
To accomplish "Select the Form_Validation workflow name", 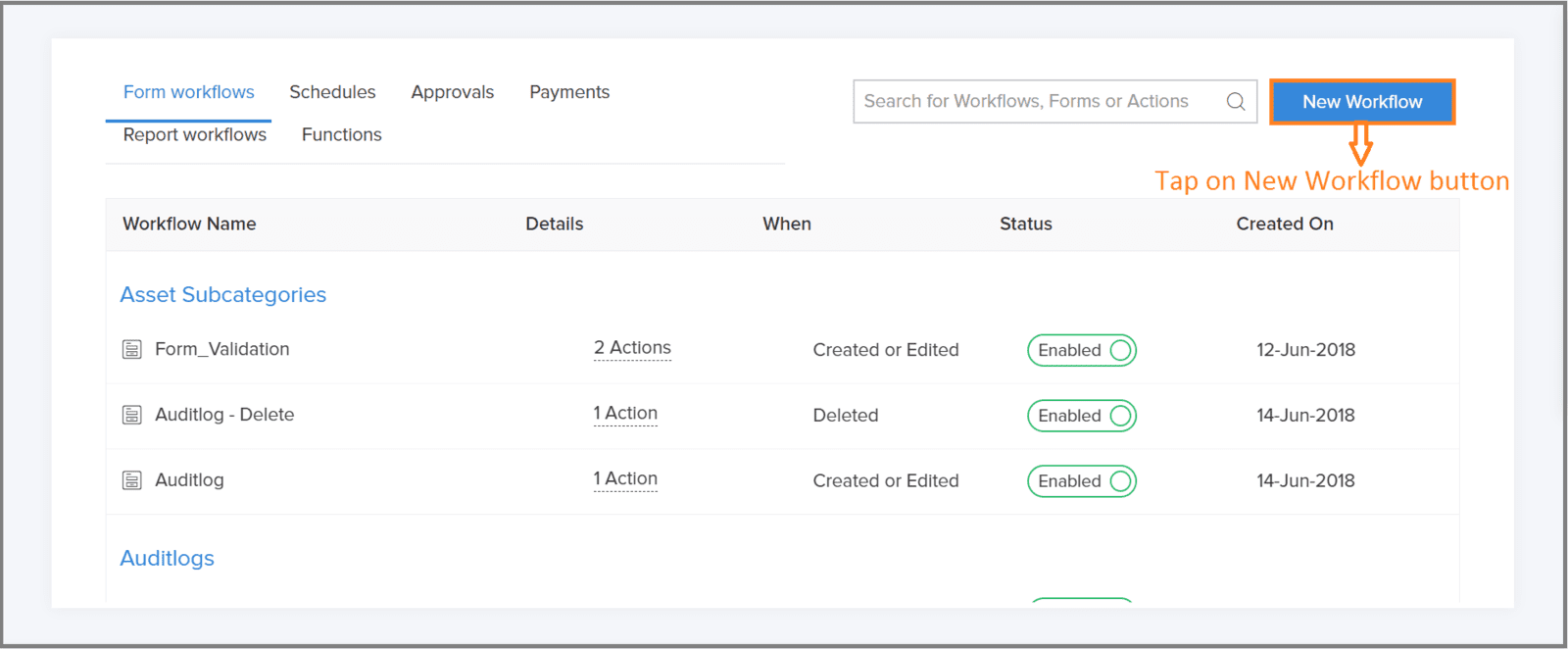I will coord(222,349).
